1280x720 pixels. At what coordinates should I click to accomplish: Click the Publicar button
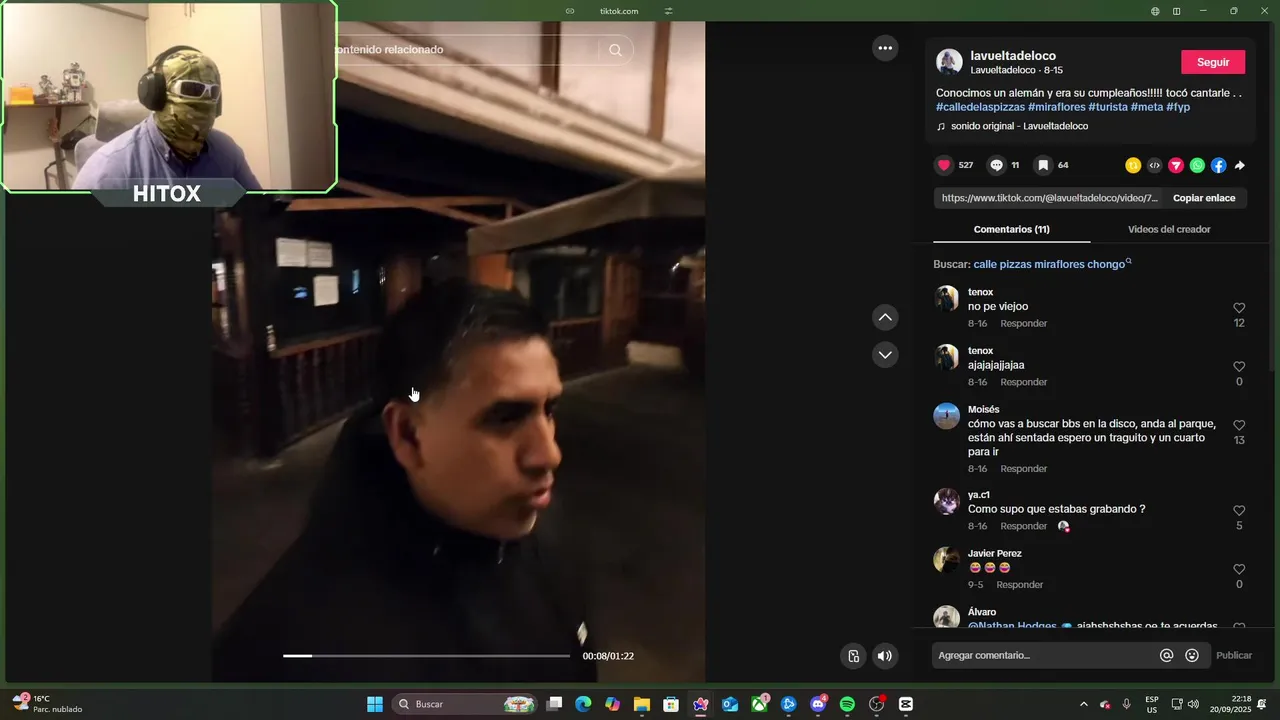pyautogui.click(x=1234, y=655)
